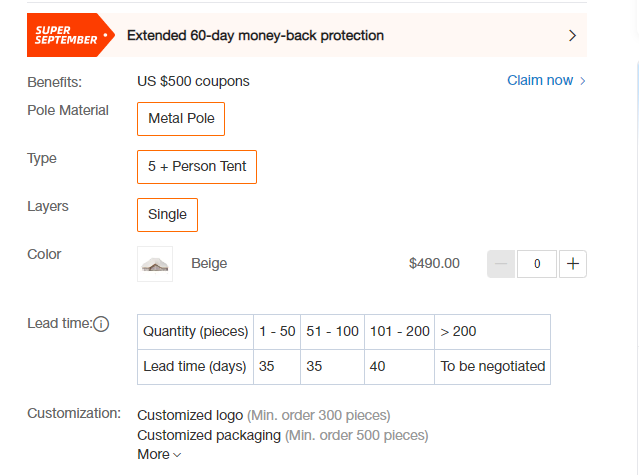Decrease Beige quantity with minus button
This screenshot has width=639, height=475.
pyautogui.click(x=501, y=264)
